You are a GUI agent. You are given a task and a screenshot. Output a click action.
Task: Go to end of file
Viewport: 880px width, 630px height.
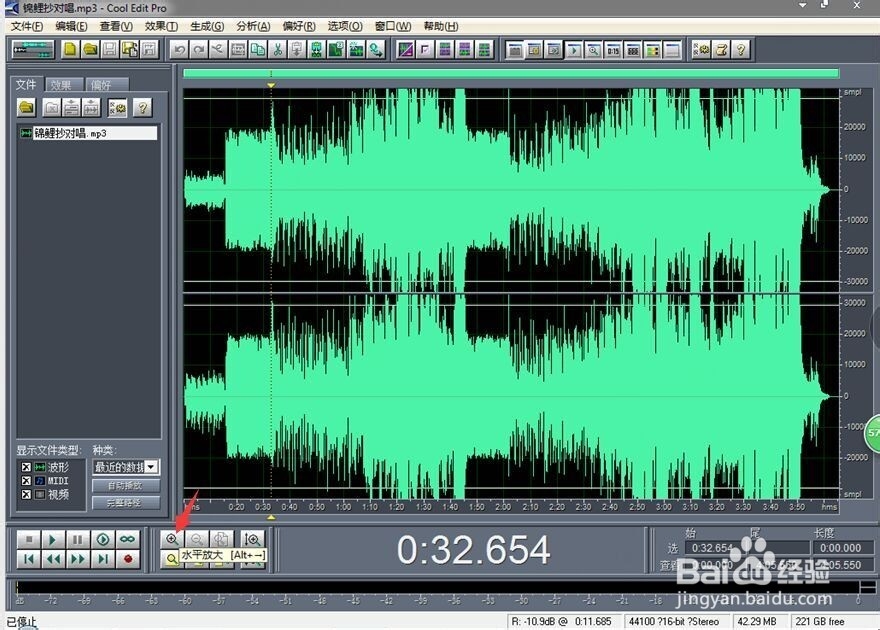pos(103,559)
